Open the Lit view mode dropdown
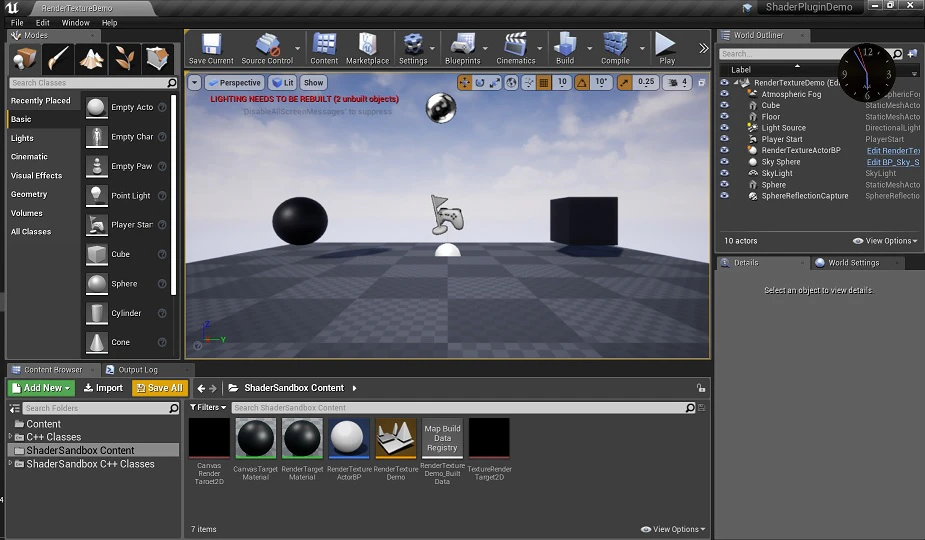Image resolution: width=925 pixels, height=540 pixels. pyautogui.click(x=283, y=83)
